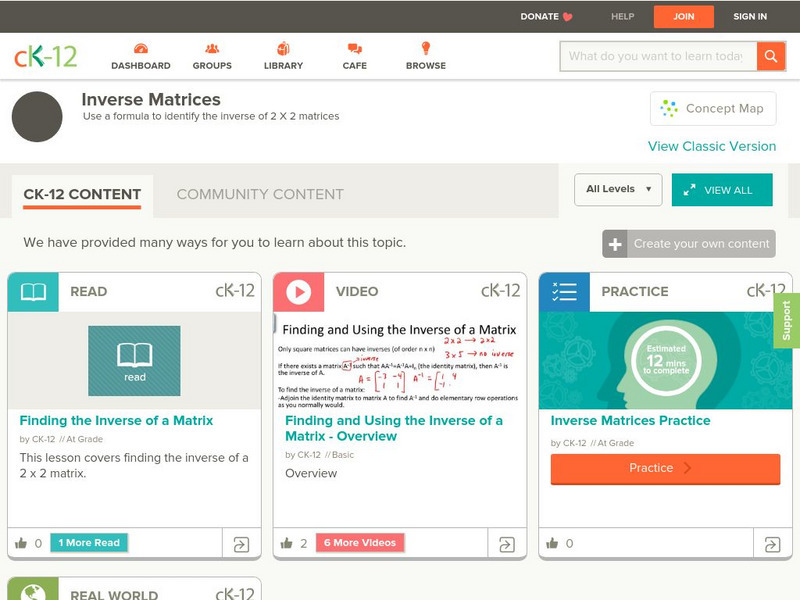Like the Read card with thumbs-up

pos(21,543)
